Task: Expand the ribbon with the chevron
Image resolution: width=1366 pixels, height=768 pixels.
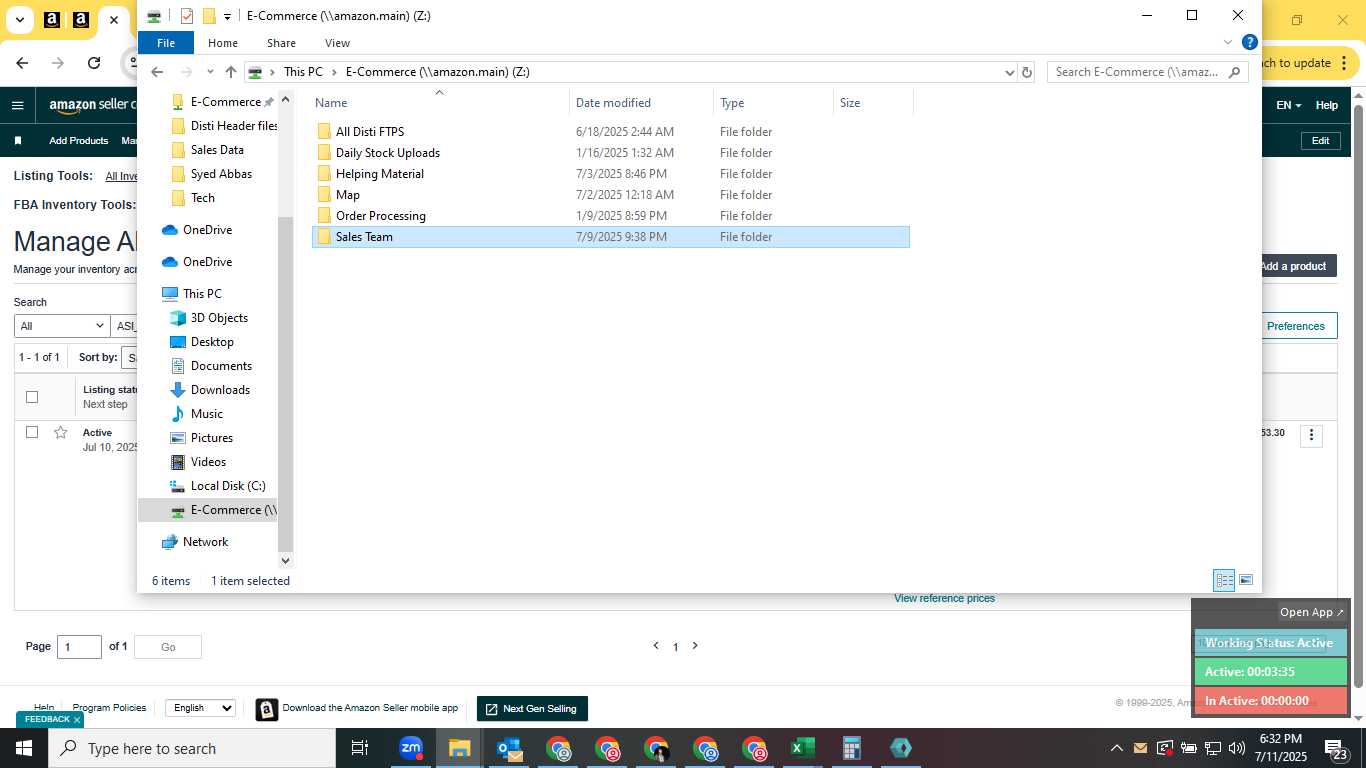Action: click(x=1228, y=43)
